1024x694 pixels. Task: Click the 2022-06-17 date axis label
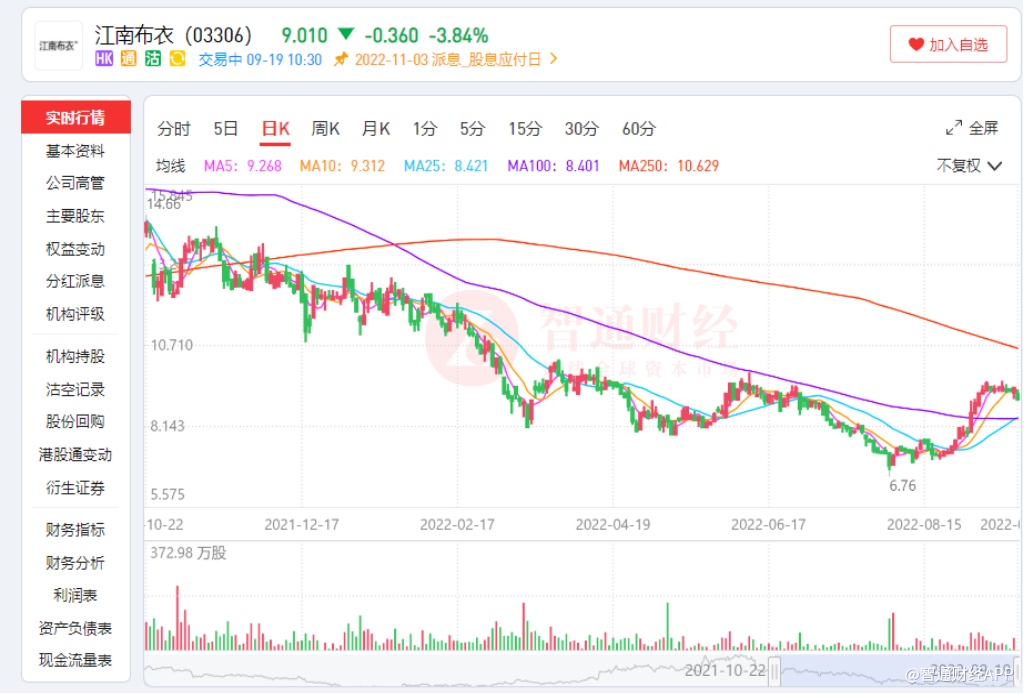point(768,525)
